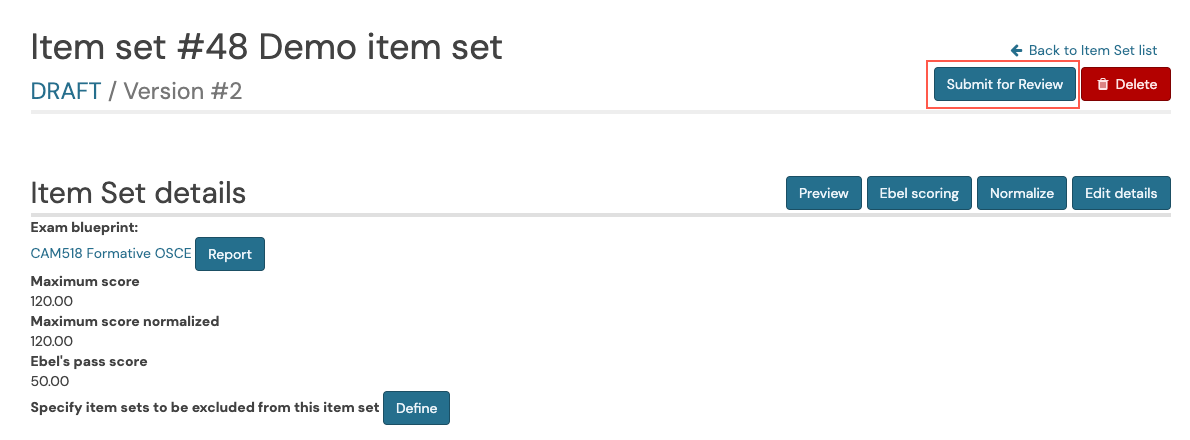Click the trash can icon on Delete
Viewport: 1190px width, 440px height.
tap(1103, 84)
